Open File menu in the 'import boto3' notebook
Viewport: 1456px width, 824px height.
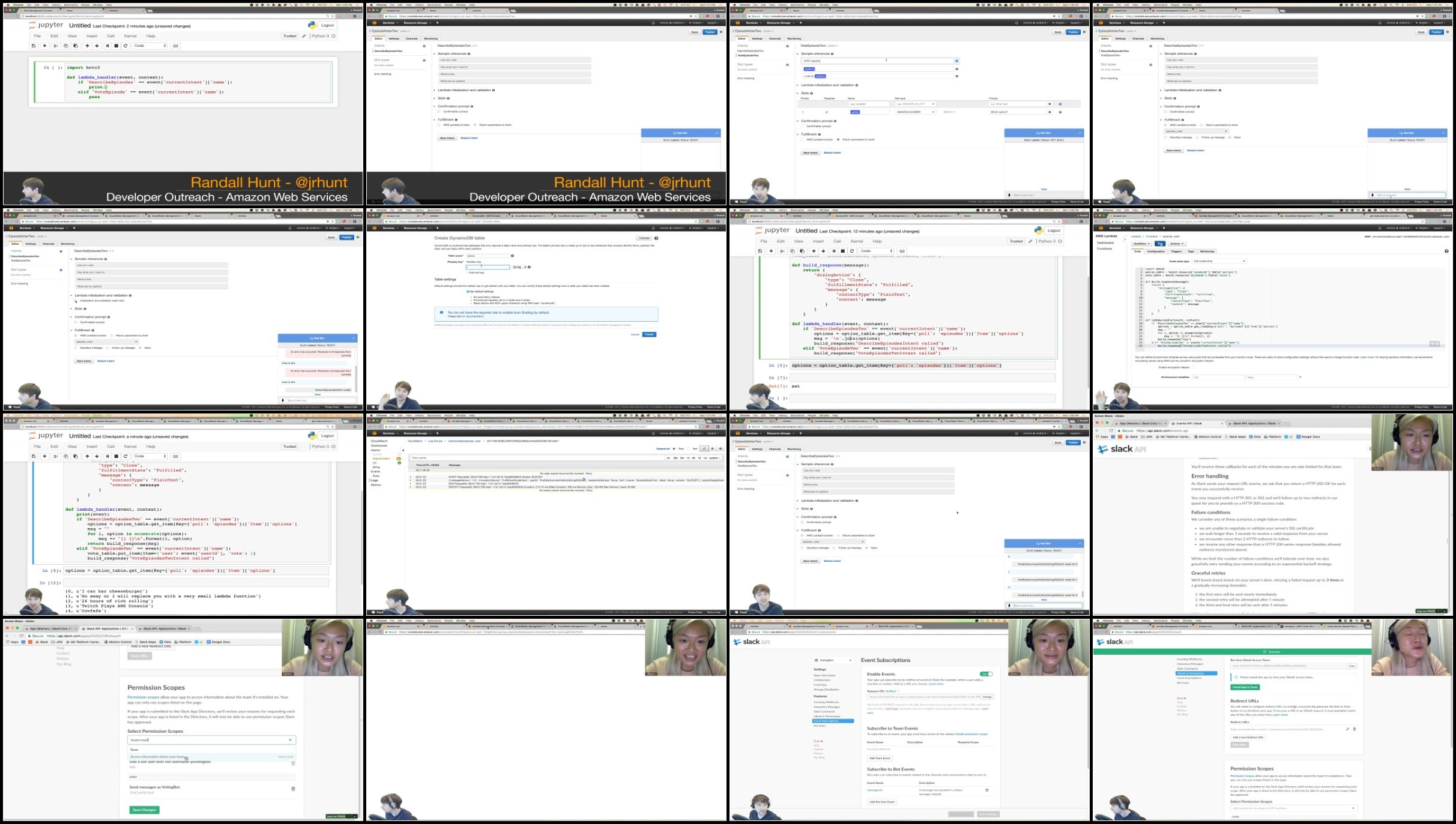click(37, 36)
